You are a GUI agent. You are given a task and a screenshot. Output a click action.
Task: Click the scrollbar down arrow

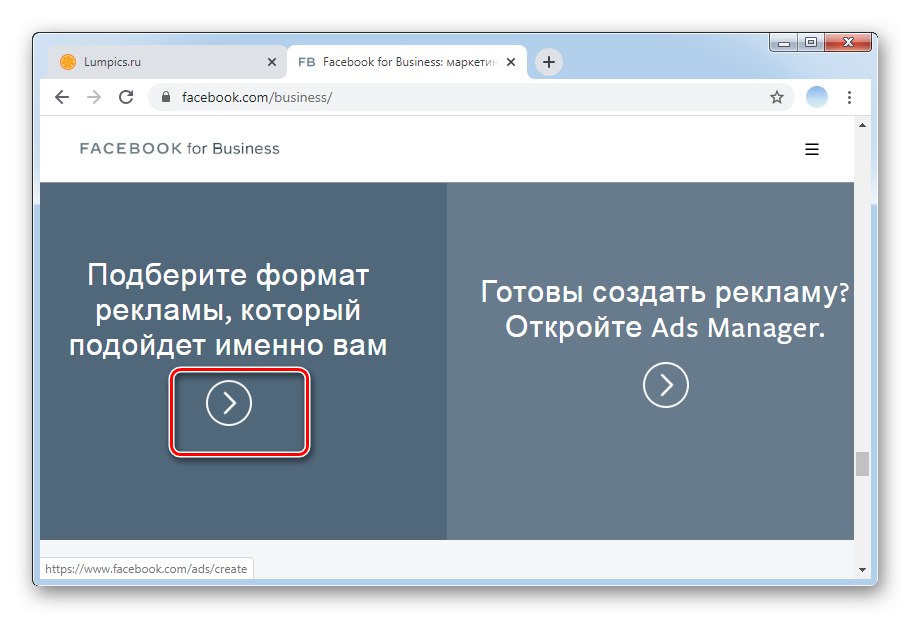point(862,570)
